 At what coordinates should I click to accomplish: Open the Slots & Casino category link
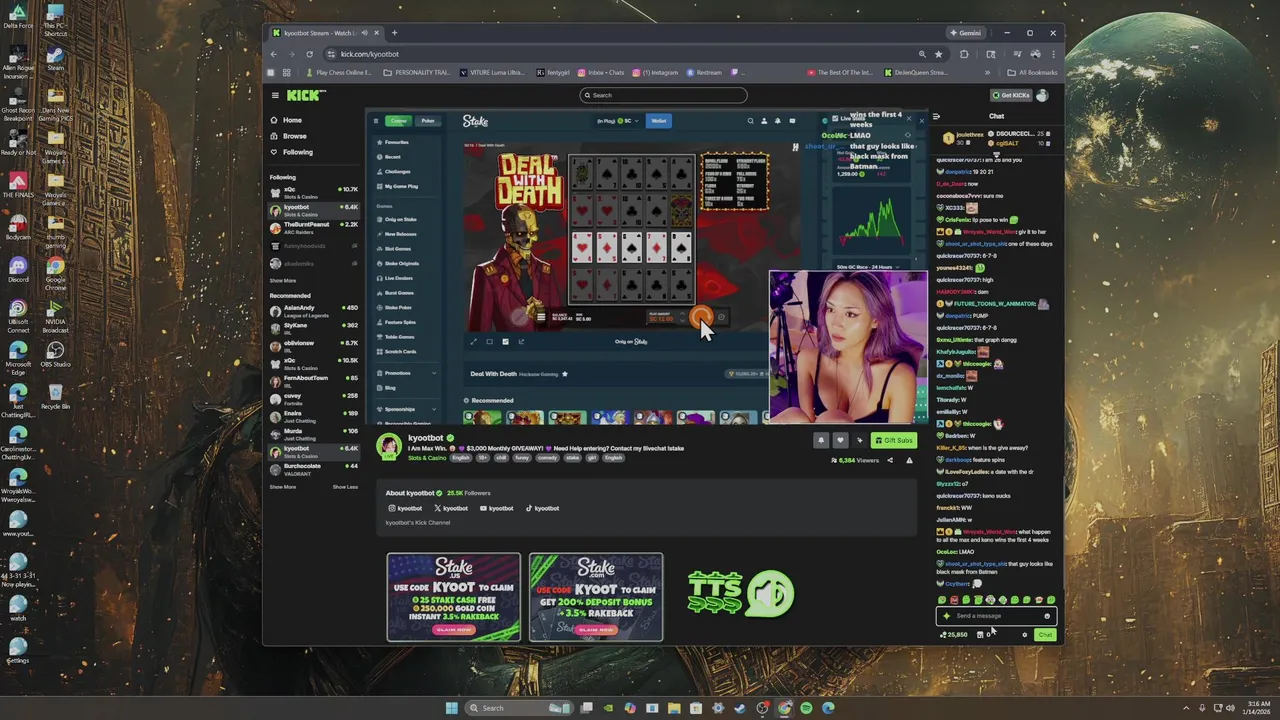(427, 458)
